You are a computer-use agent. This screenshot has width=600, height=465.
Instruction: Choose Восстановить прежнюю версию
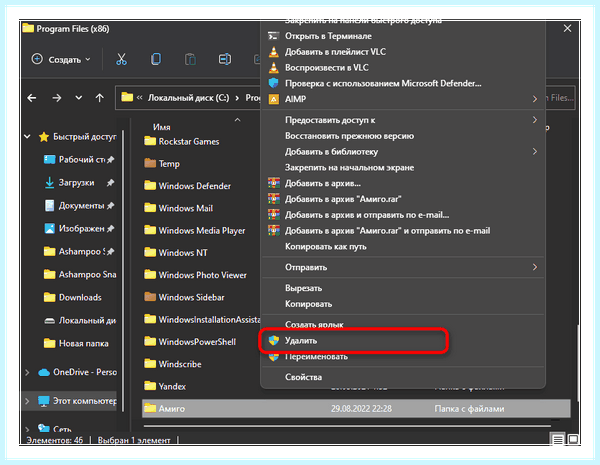tap(403, 136)
